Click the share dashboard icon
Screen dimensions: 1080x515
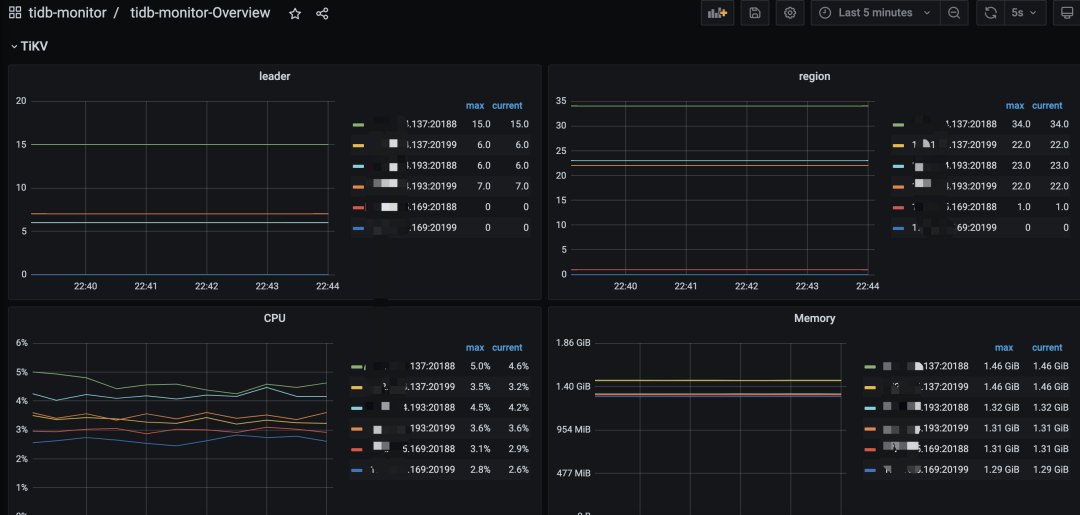[322, 13]
